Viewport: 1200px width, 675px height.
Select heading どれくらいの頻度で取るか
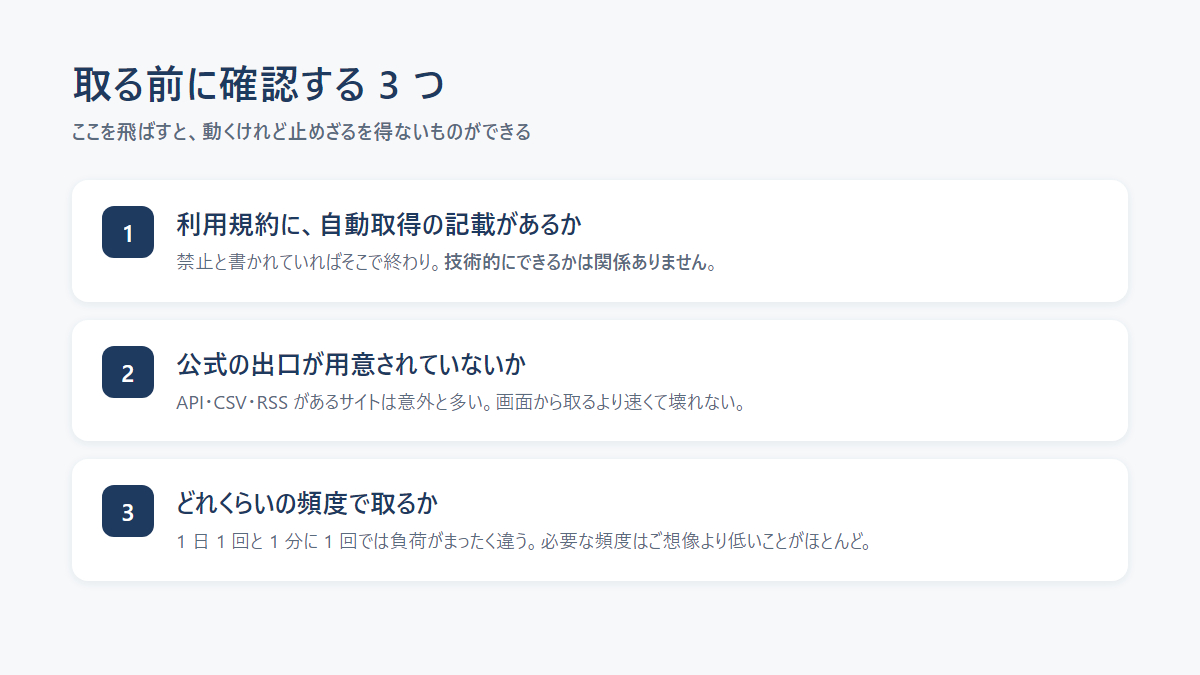tap(308, 501)
